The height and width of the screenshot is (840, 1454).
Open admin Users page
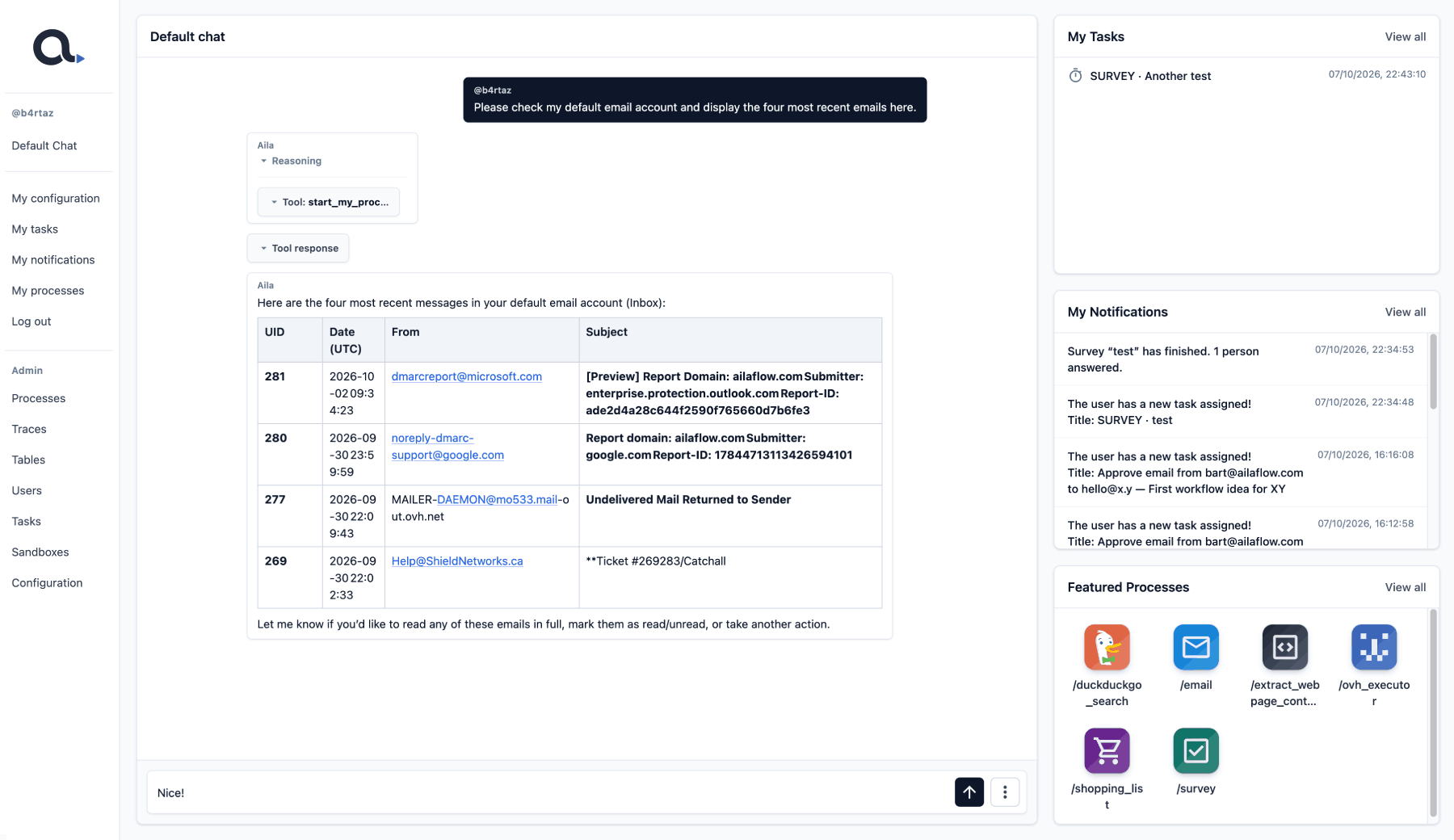coord(27,490)
